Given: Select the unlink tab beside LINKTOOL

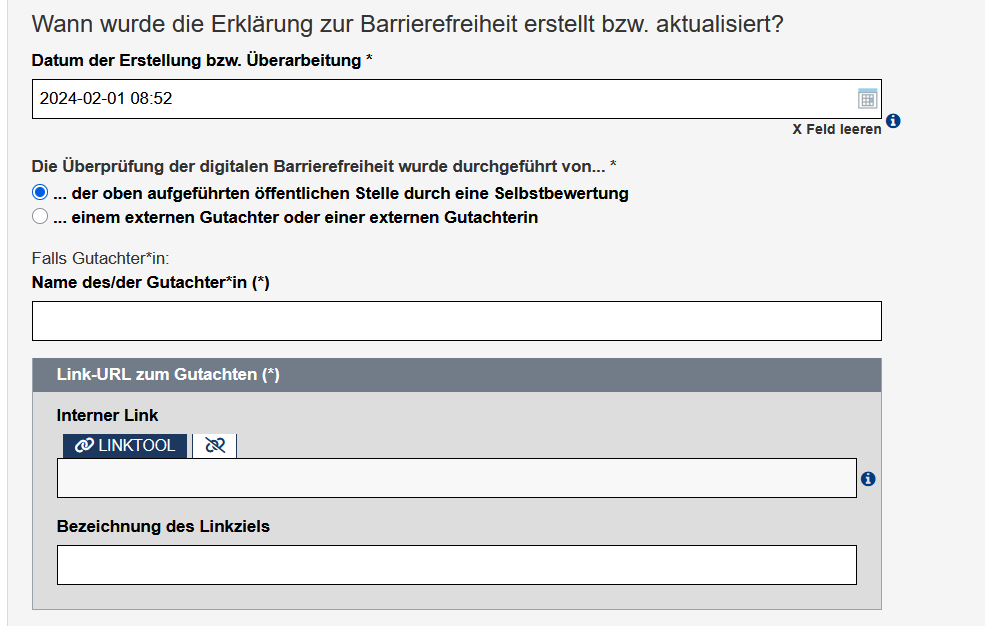Looking at the screenshot, I should coord(215,445).
